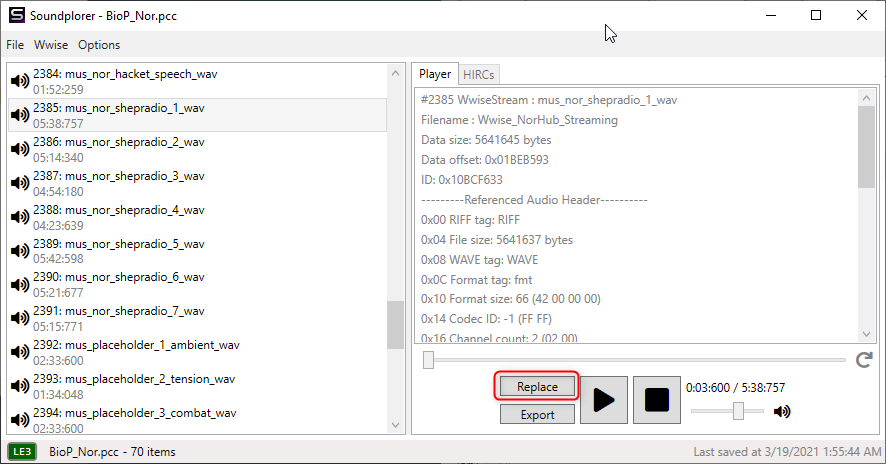This screenshot has height=464, width=886.
Task: Click speaker icon beside mus_nor_shepradio_4_wav
Action: click(20, 216)
